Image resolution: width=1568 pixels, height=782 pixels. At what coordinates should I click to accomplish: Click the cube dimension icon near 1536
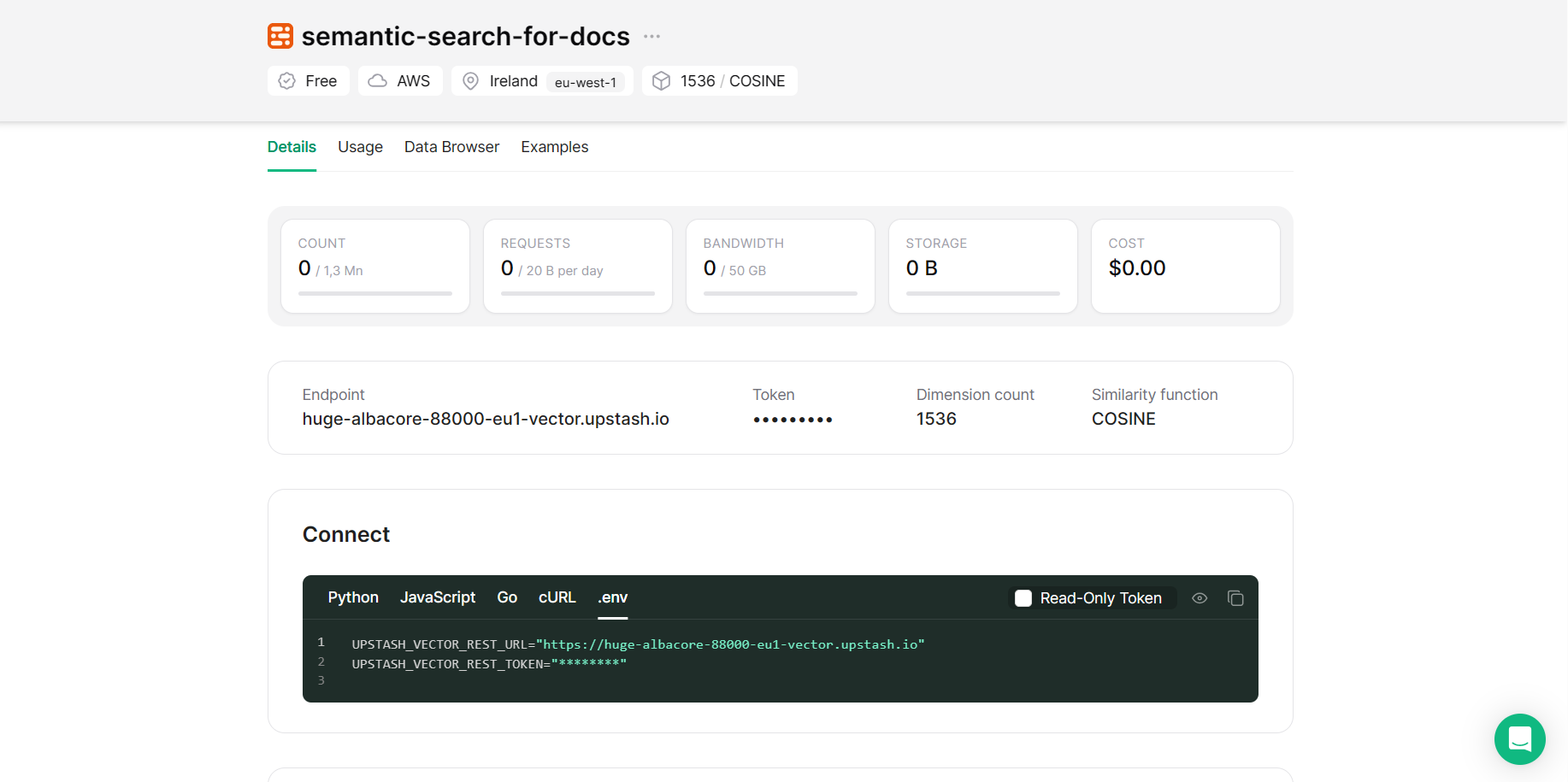tap(661, 81)
